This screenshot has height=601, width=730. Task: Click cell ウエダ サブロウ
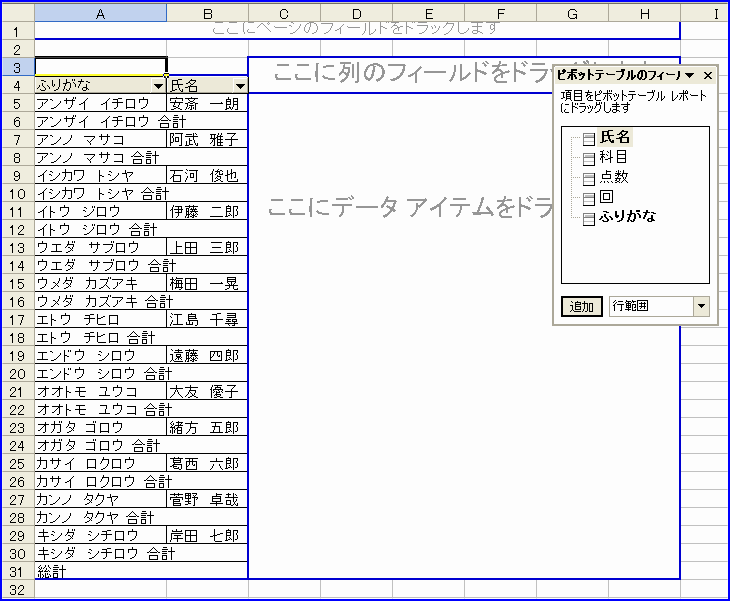click(x=101, y=248)
